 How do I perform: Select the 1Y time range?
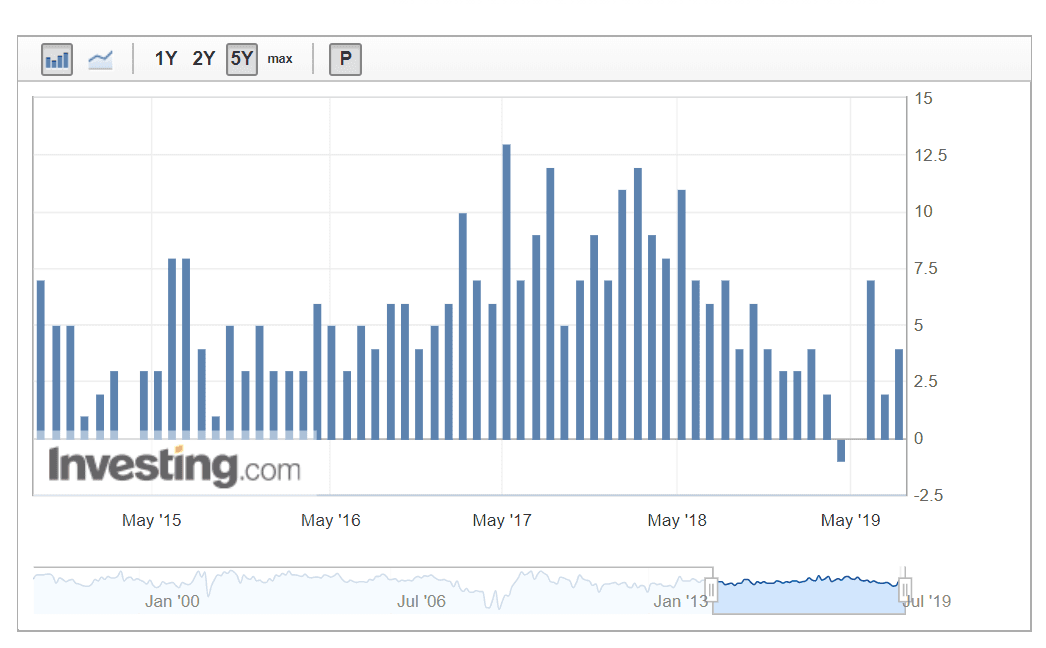coord(165,59)
